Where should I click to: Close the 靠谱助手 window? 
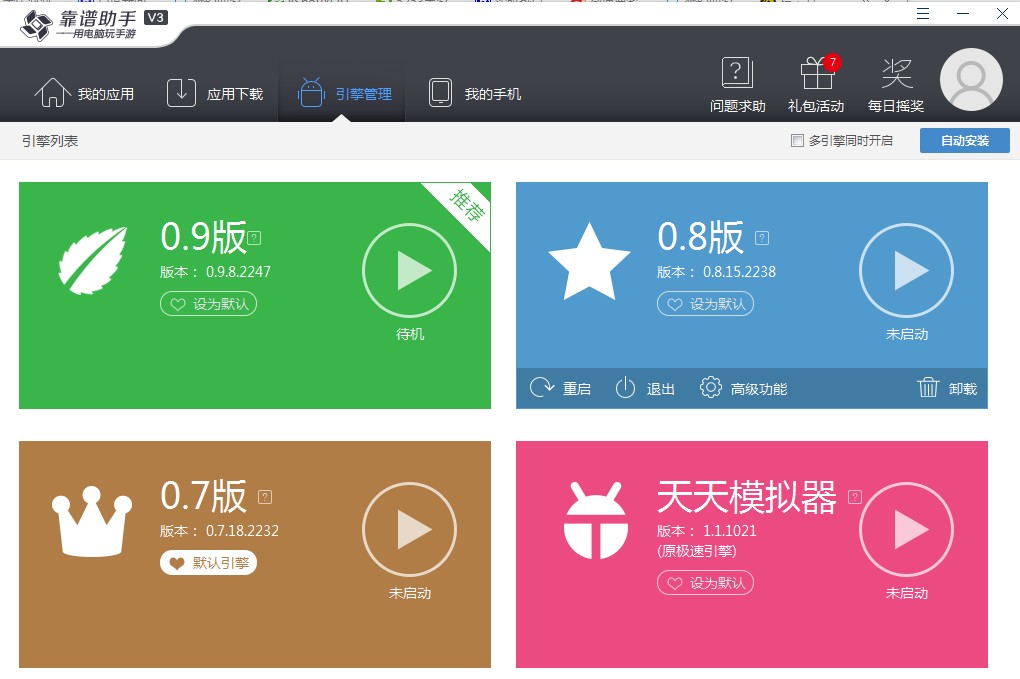coord(1002,14)
